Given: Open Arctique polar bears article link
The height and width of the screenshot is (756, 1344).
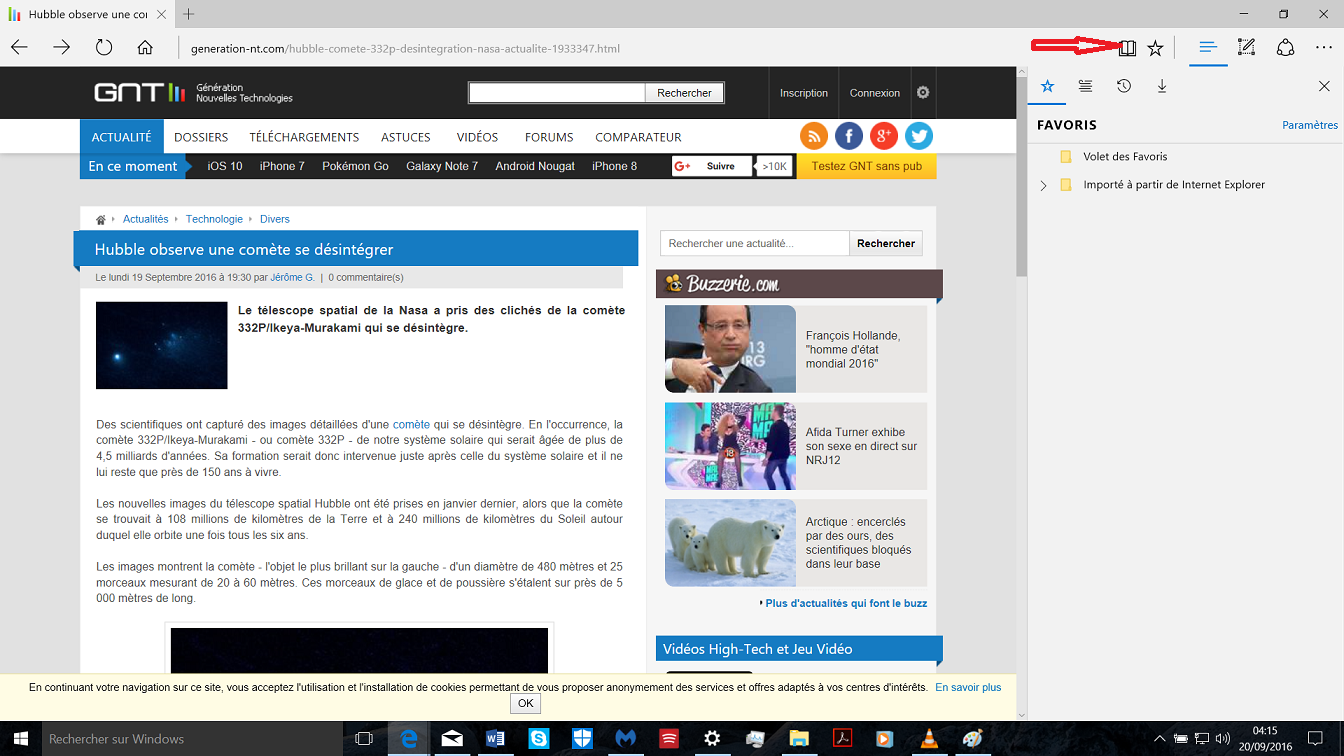Looking at the screenshot, I should [x=858, y=543].
